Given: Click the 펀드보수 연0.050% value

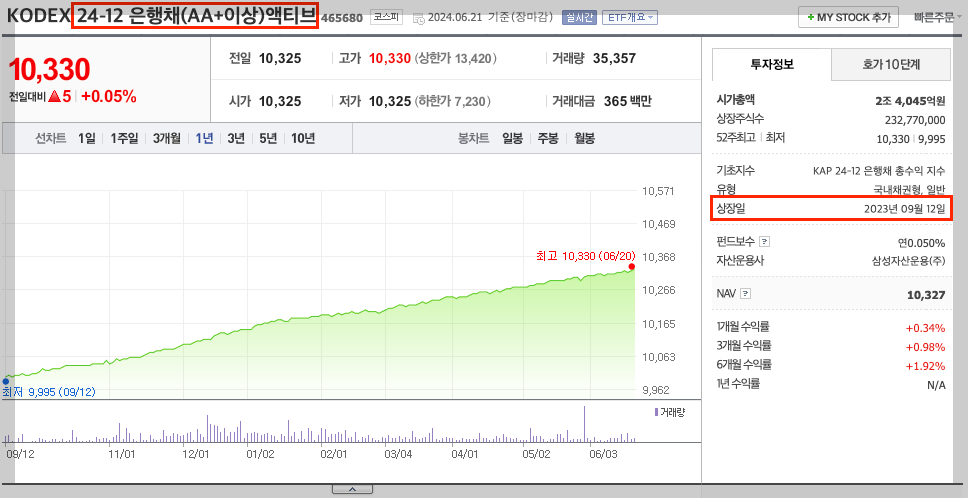Looking at the screenshot, I should coord(921,243).
